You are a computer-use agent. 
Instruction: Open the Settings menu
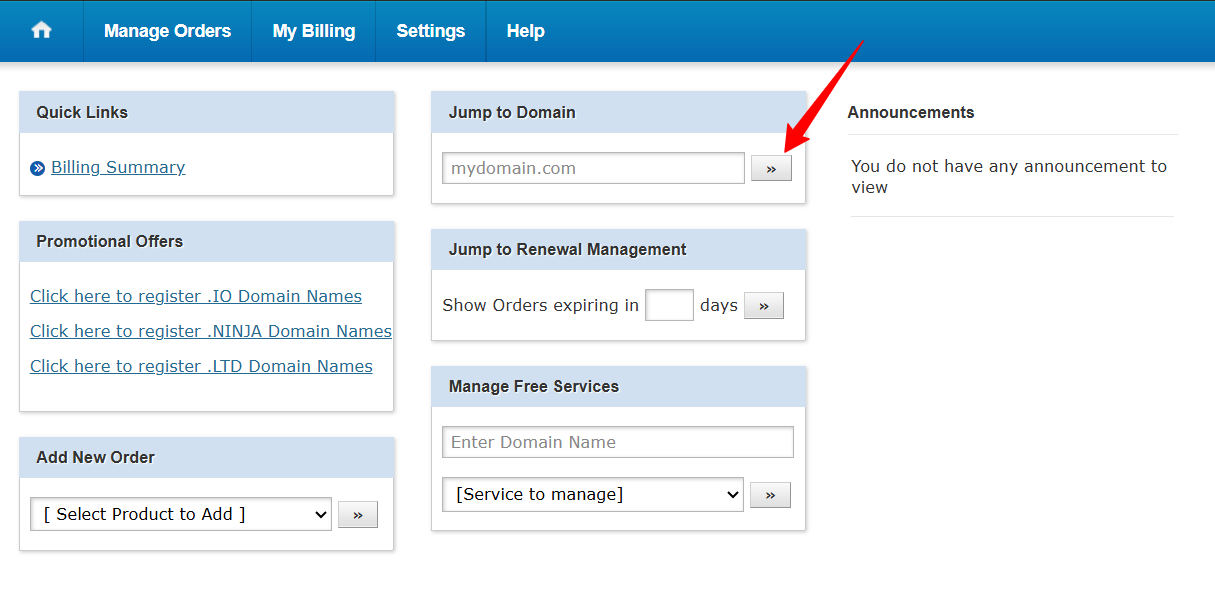point(430,31)
